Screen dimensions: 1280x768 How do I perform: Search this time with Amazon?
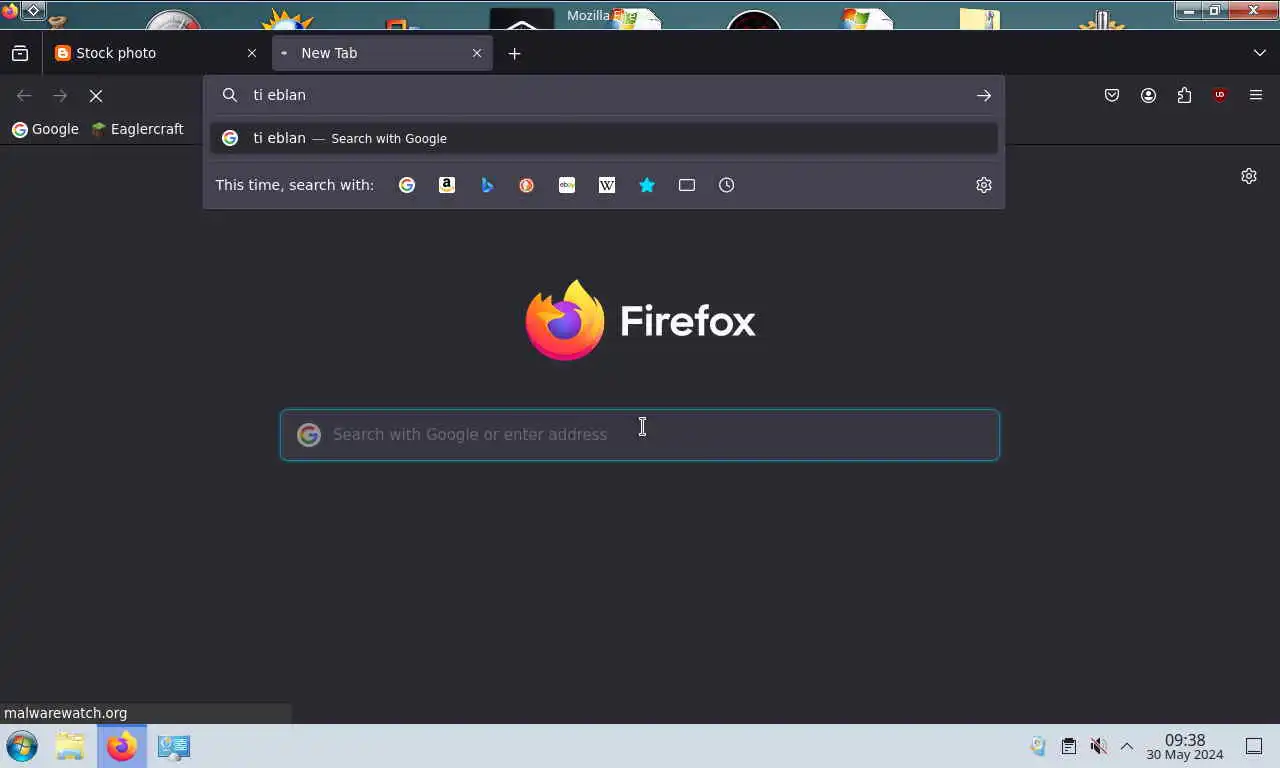click(447, 185)
